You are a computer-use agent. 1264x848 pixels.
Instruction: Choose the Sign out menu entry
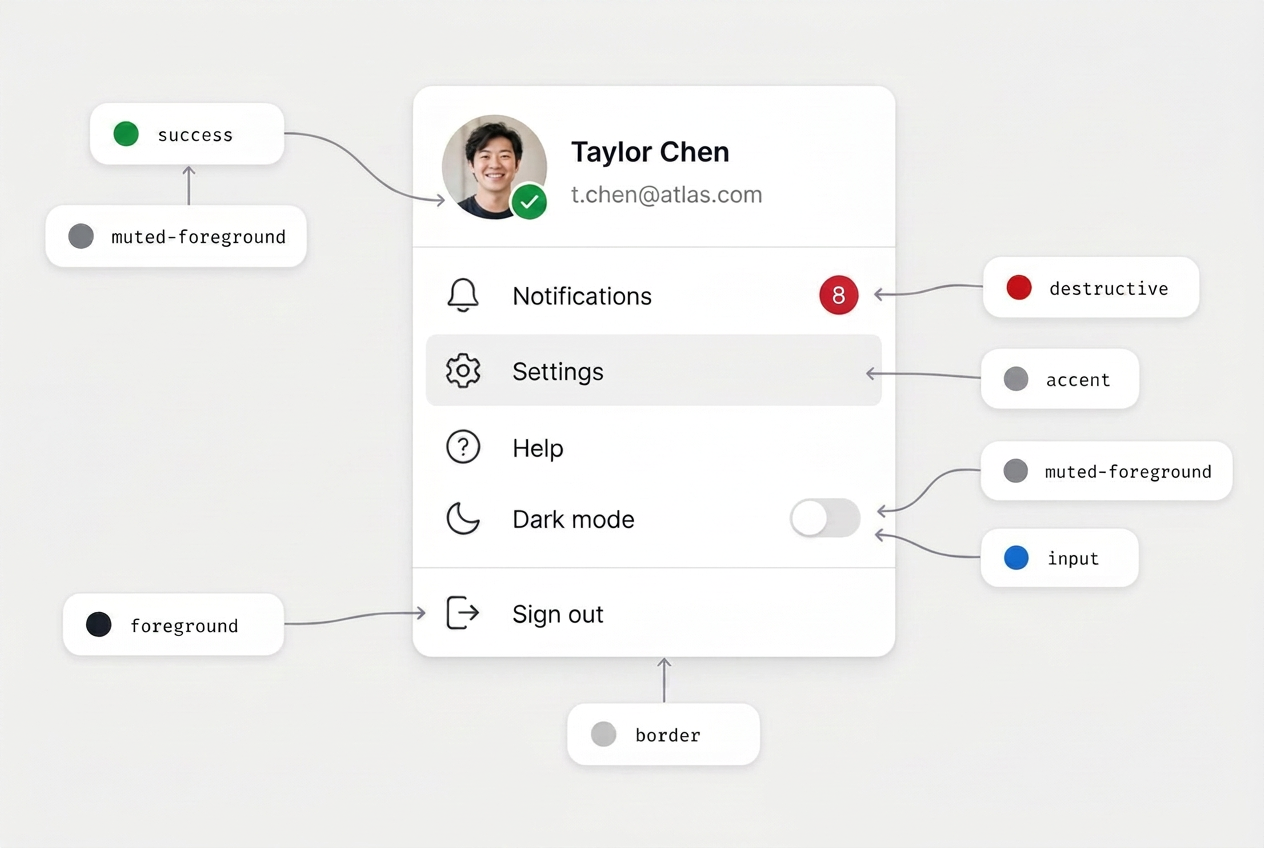pyautogui.click(x=654, y=613)
